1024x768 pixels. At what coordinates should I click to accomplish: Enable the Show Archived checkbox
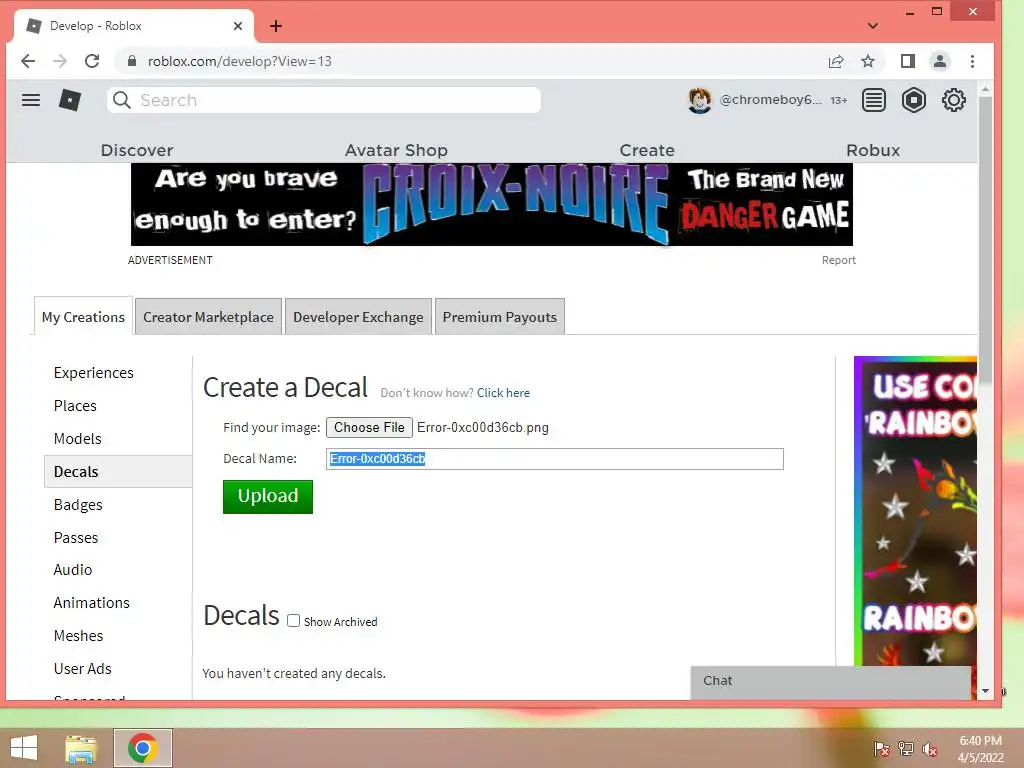293,620
